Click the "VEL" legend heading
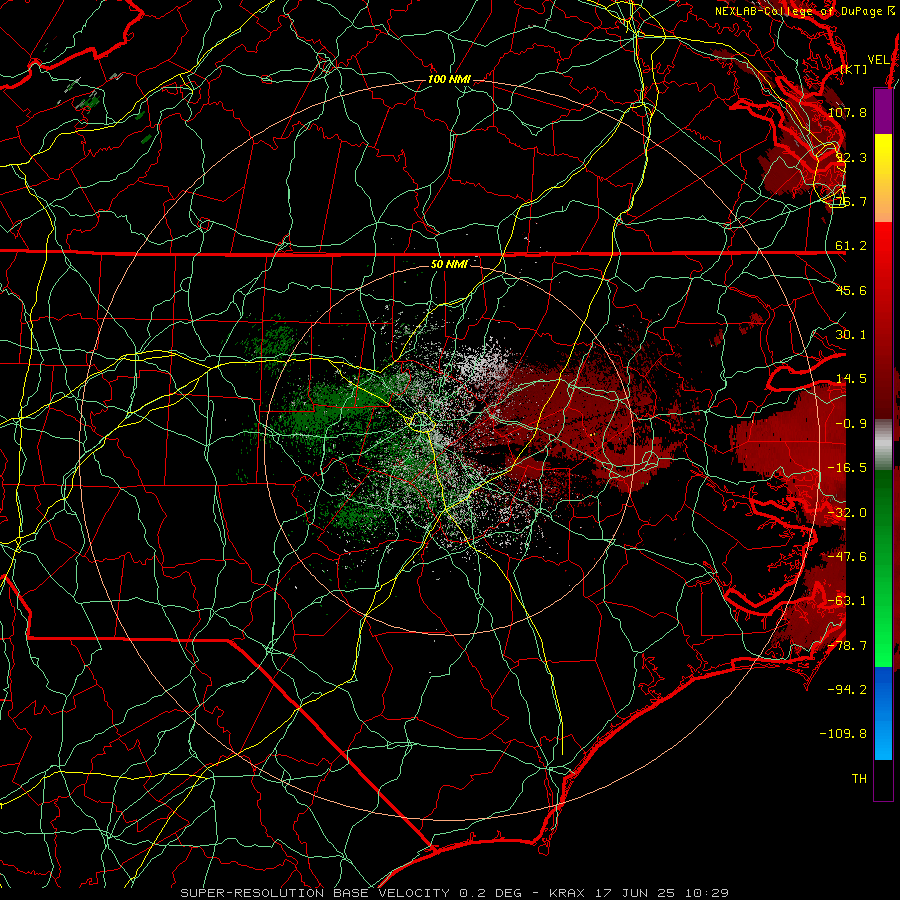This screenshot has height=900, width=900. (x=878, y=59)
